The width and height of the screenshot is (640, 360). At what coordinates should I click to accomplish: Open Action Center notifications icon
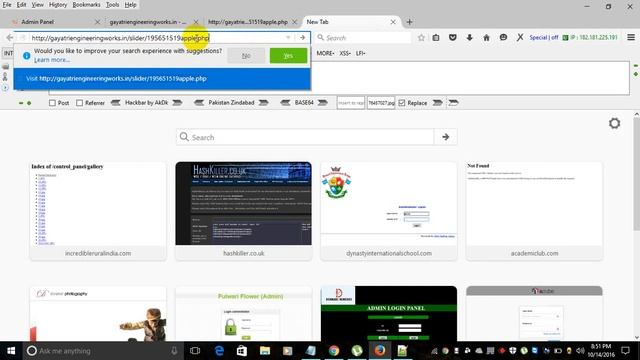[625, 351]
